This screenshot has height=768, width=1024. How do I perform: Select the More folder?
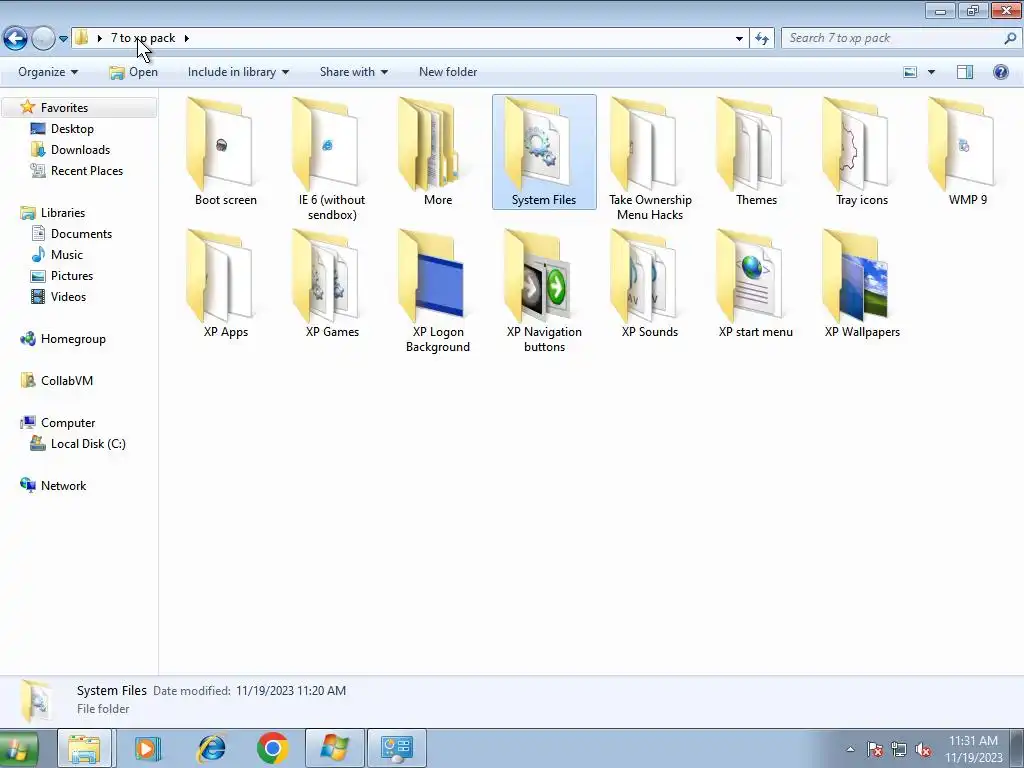click(438, 152)
